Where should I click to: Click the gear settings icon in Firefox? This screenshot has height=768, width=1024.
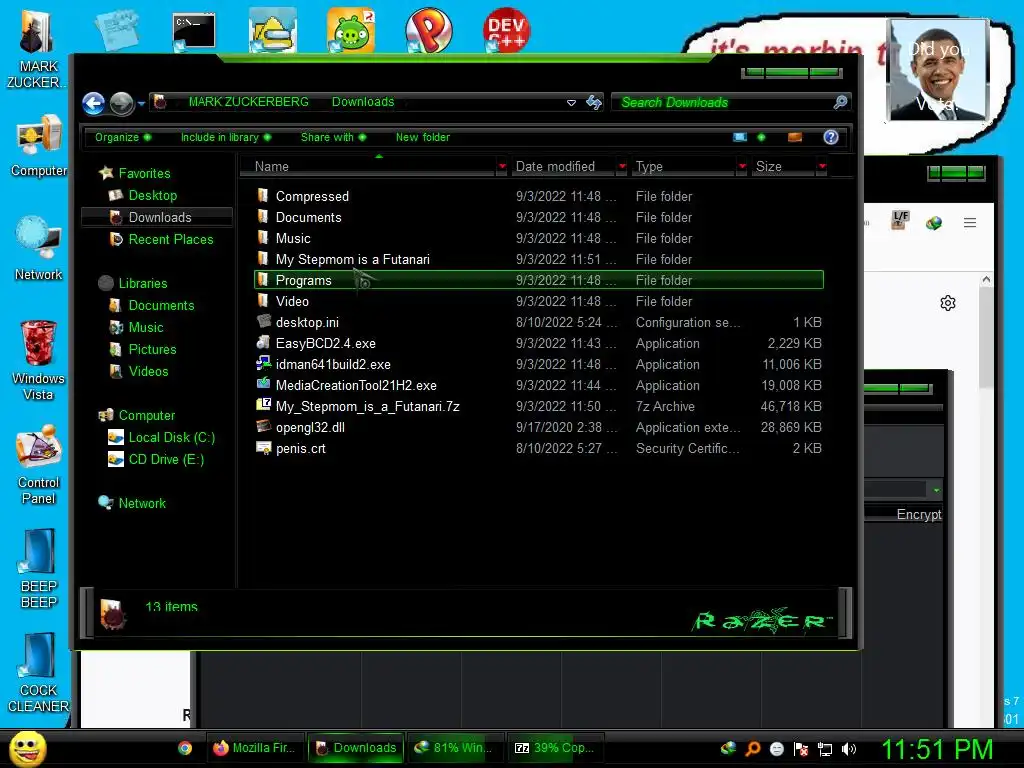pyautogui.click(x=948, y=303)
